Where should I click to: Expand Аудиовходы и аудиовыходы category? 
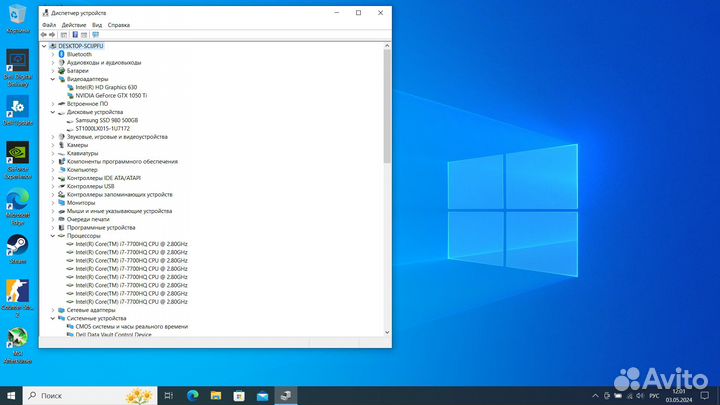click(52, 62)
